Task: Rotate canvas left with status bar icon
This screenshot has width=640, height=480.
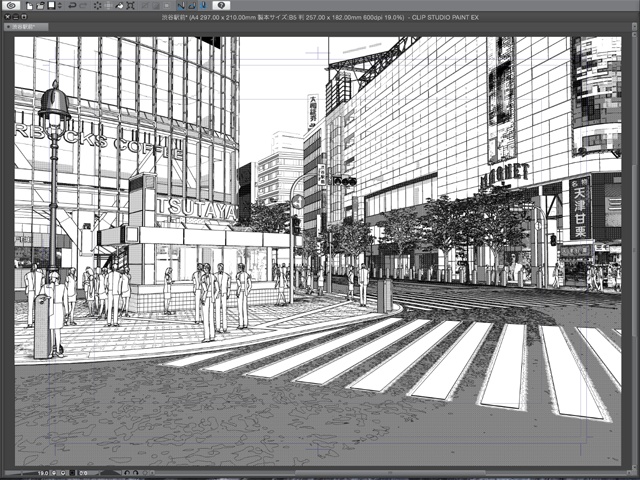Action: pyautogui.click(x=127, y=473)
